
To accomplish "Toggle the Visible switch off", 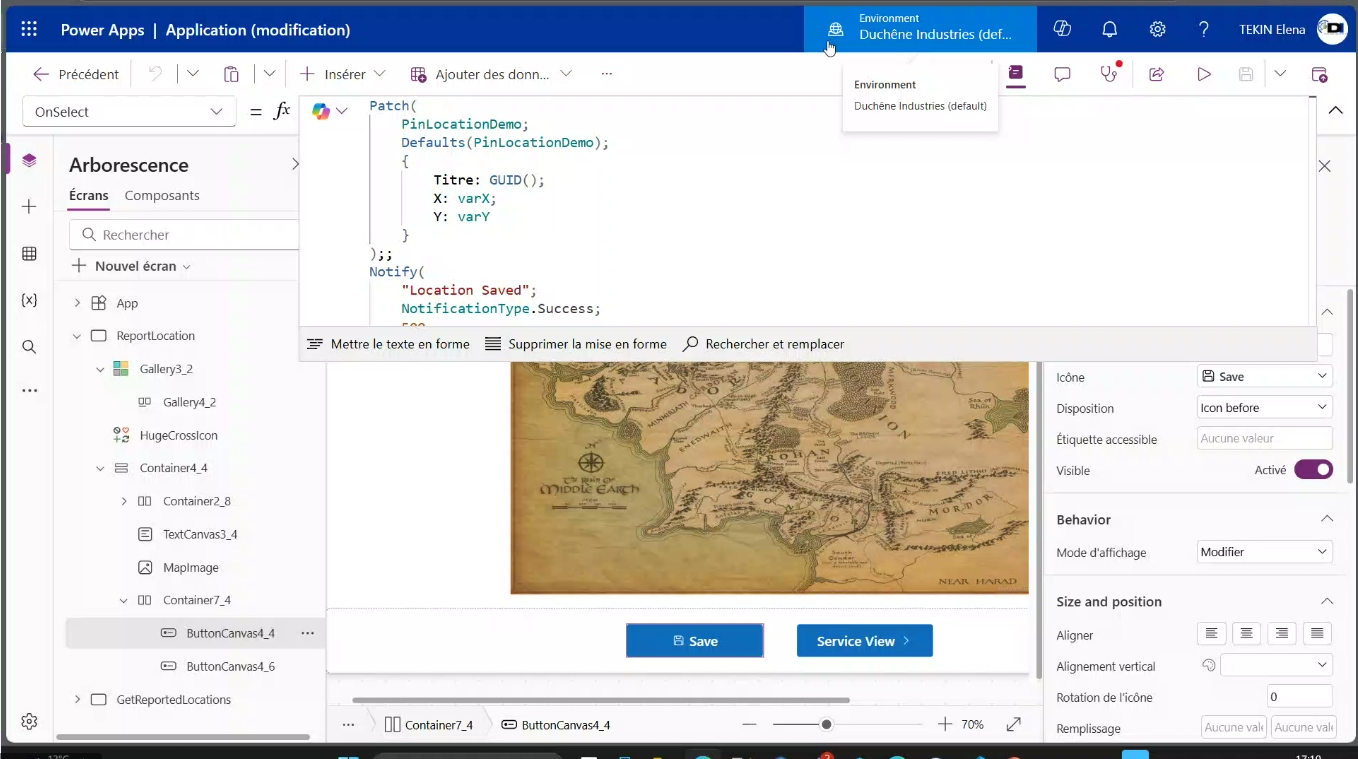I will 1313,470.
